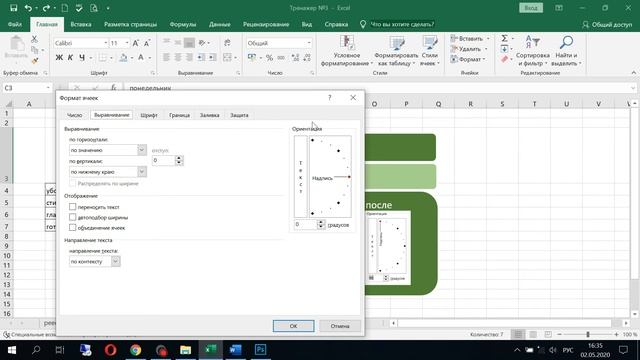Click the help question mark in dialog

(x=329, y=98)
